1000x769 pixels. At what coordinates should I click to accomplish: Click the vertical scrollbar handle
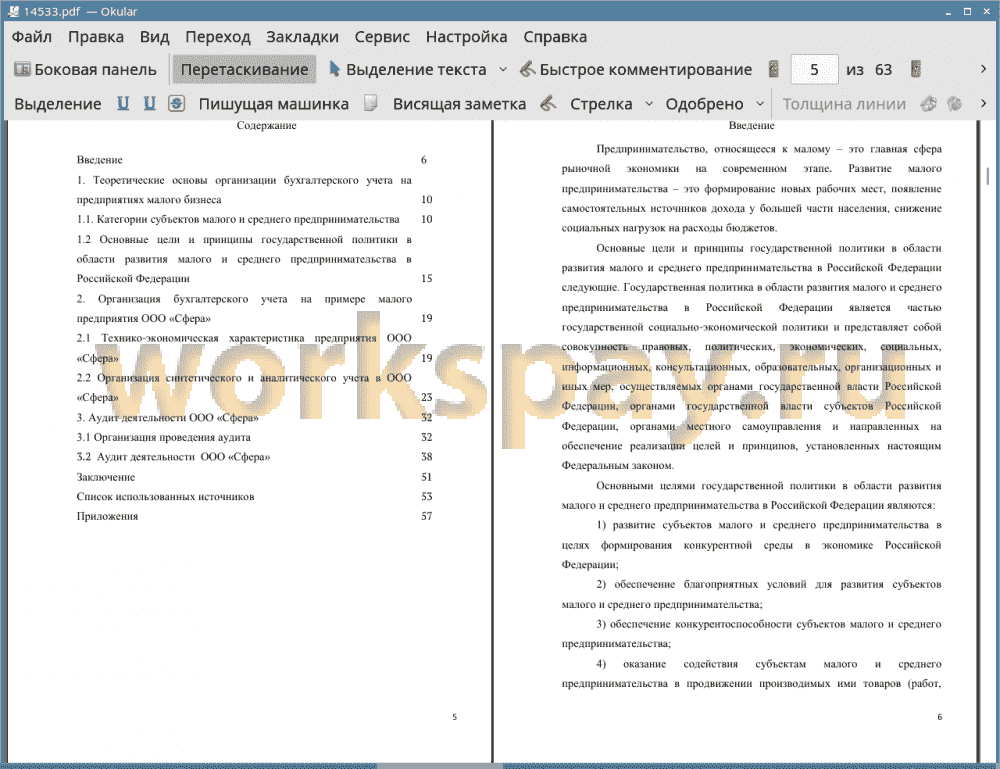click(x=988, y=175)
